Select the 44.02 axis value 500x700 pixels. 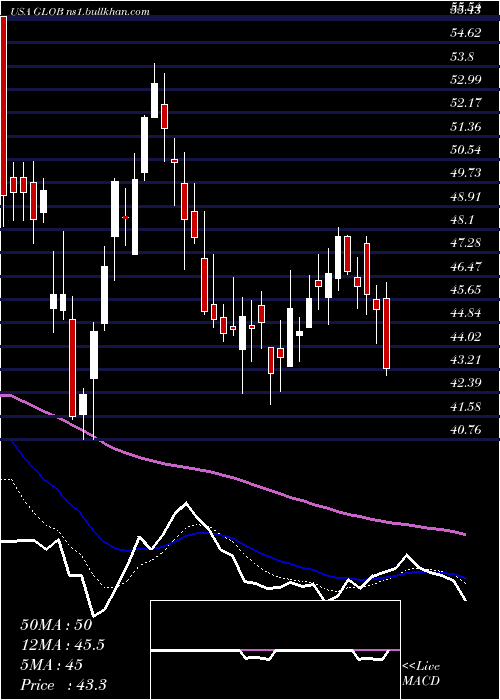[x=466, y=337]
